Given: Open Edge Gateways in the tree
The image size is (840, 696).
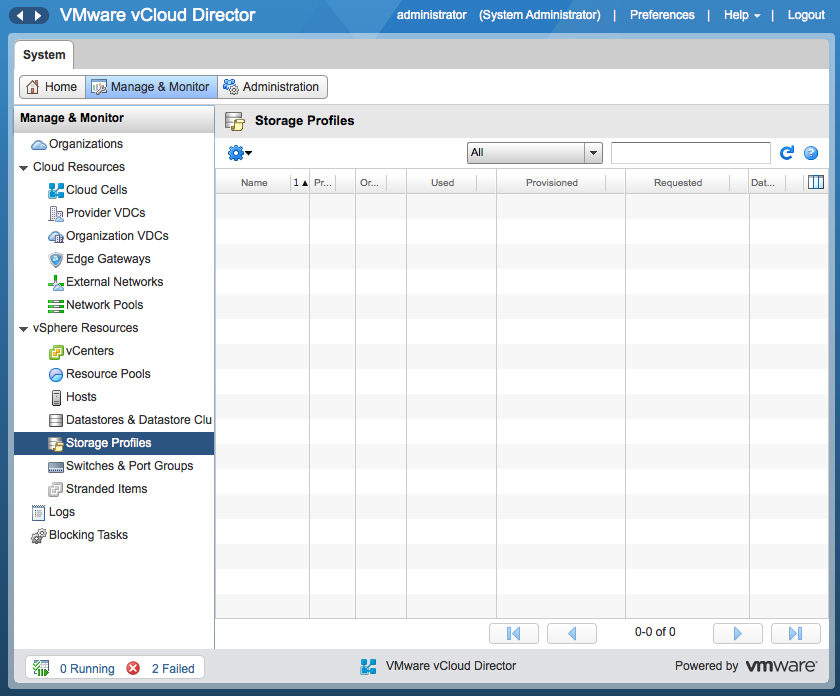Looking at the screenshot, I should [108, 259].
